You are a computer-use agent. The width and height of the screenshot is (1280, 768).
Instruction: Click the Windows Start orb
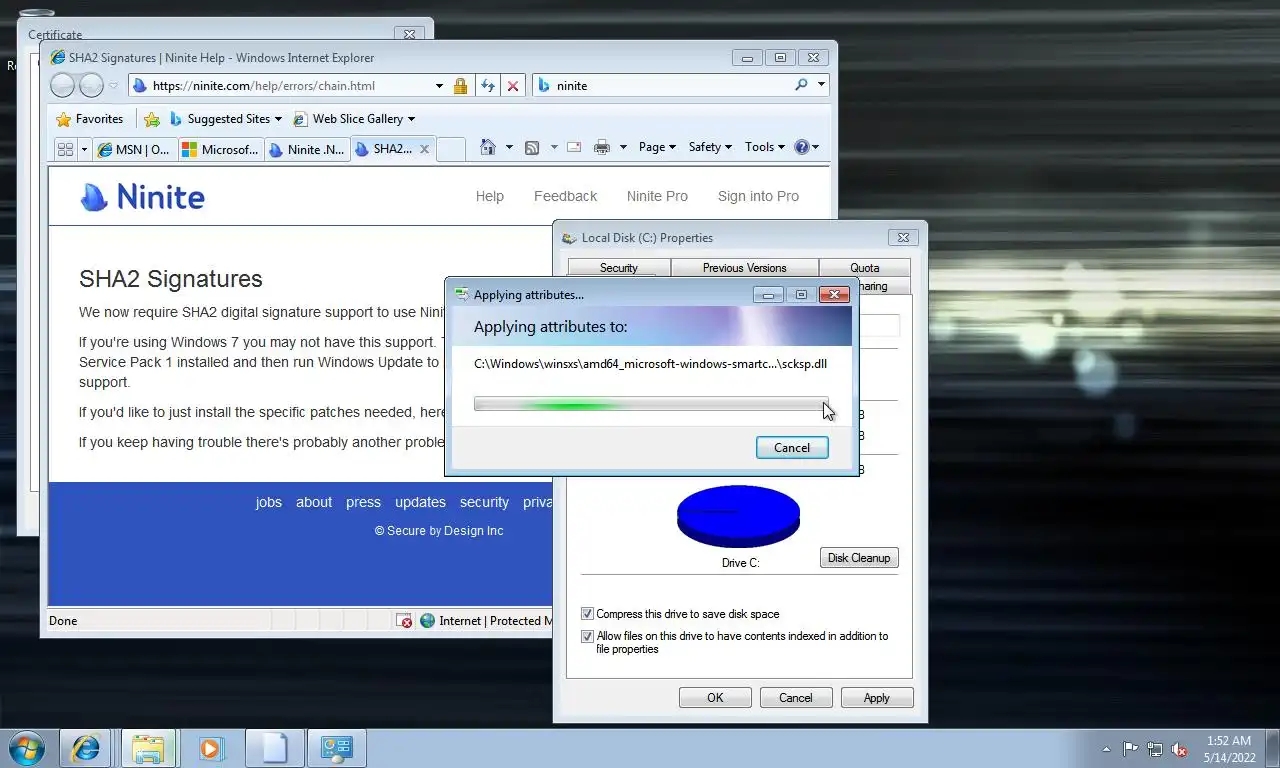[x=27, y=748]
